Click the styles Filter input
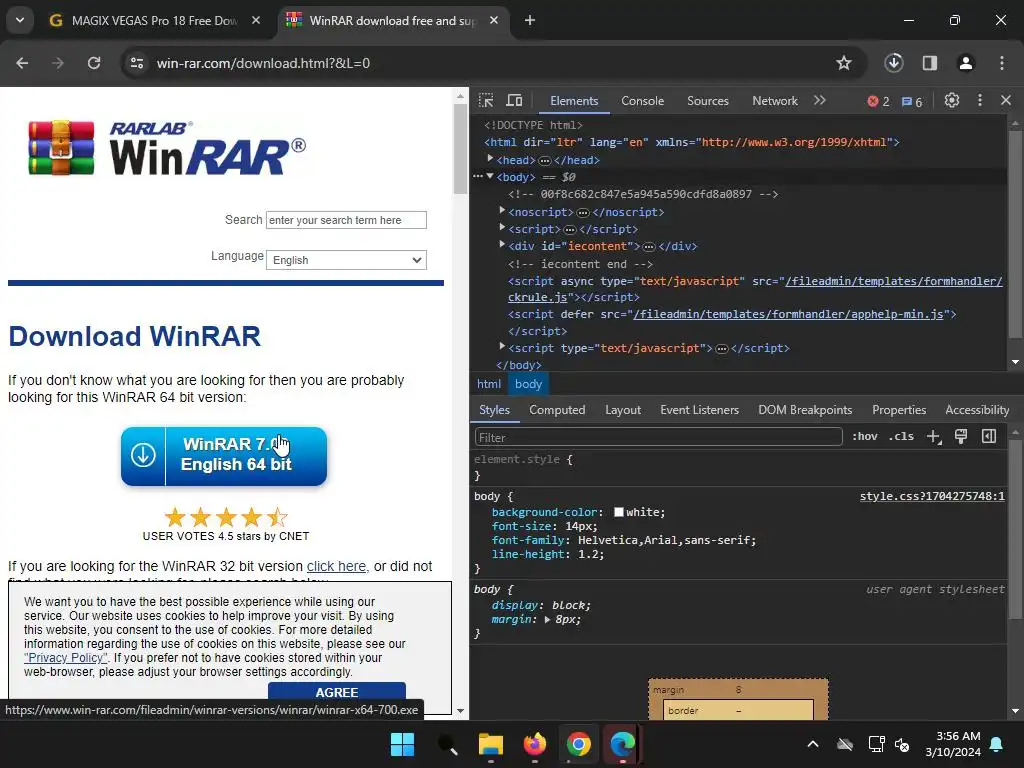Image resolution: width=1024 pixels, height=768 pixels. coord(658,437)
